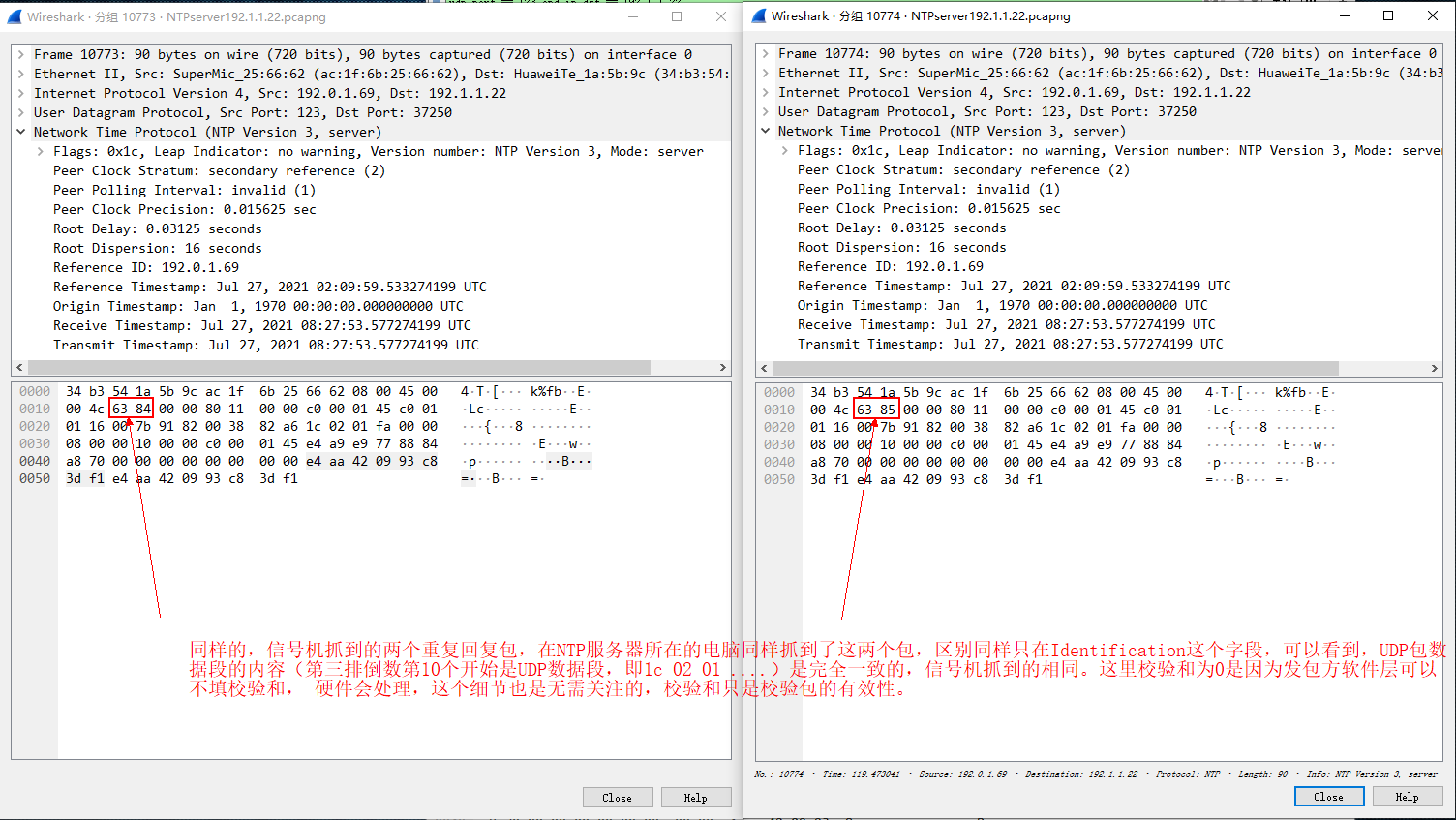Expand Flags: 0x1c row in right window
Image resolution: width=1456 pixels, height=820 pixels.
(785, 151)
